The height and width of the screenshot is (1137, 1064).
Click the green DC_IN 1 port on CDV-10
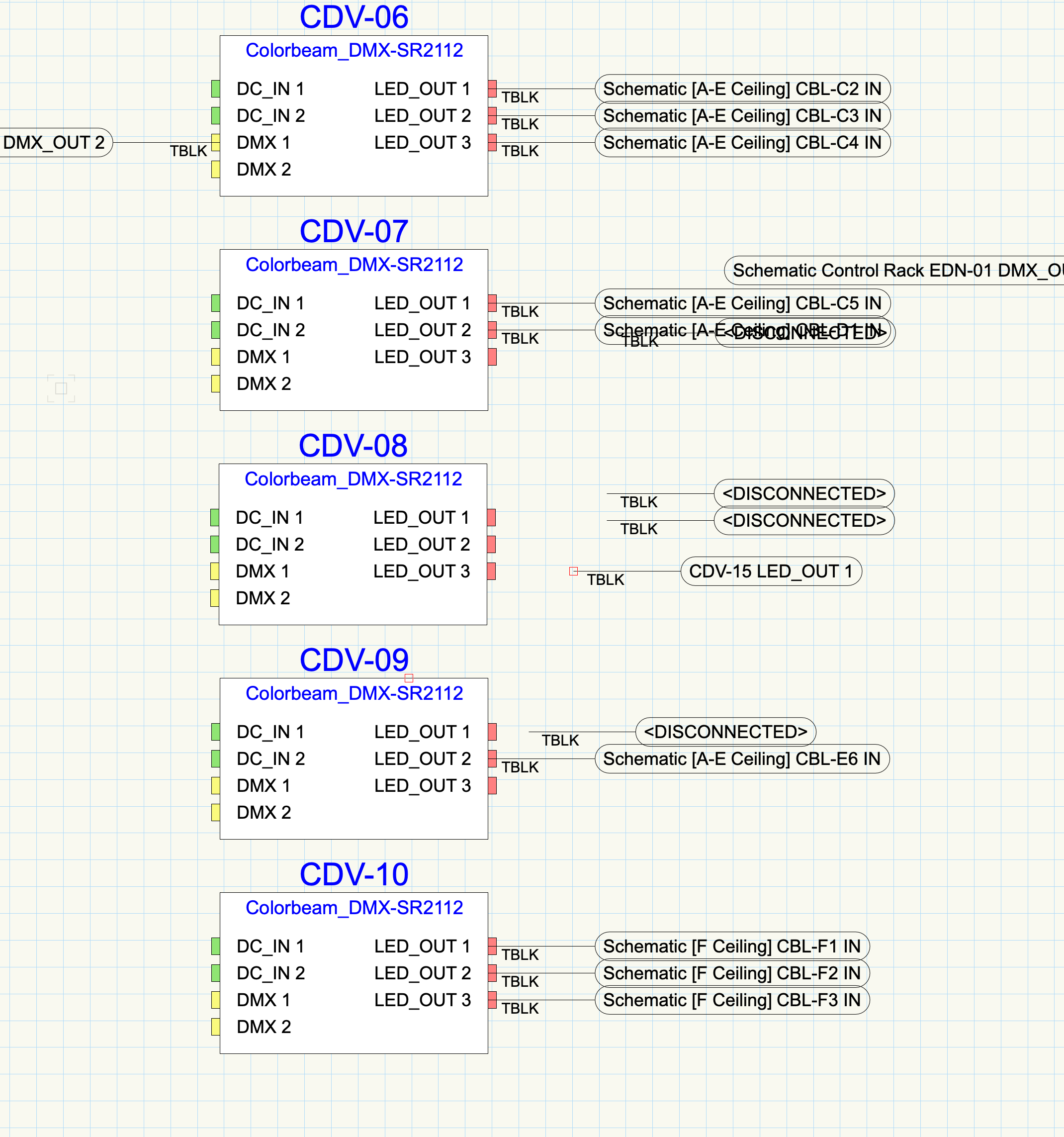216,947
